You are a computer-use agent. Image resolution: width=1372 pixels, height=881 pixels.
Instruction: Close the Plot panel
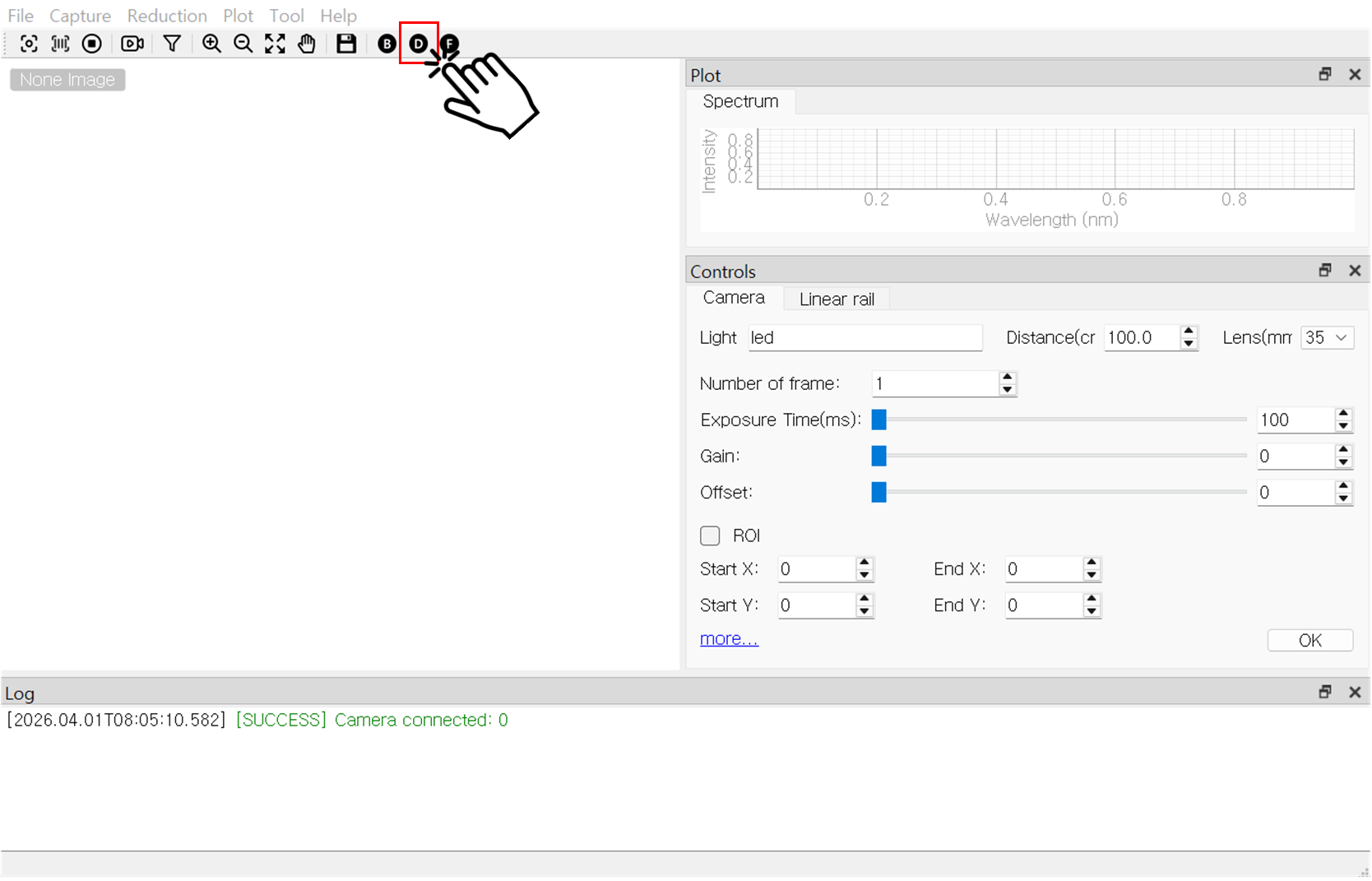[1355, 74]
